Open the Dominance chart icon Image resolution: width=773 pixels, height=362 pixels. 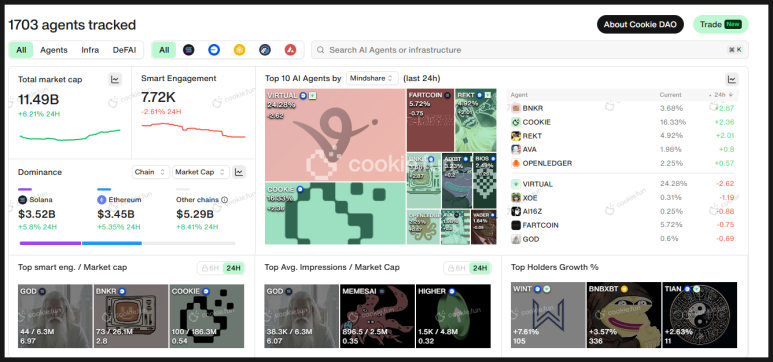pos(239,172)
